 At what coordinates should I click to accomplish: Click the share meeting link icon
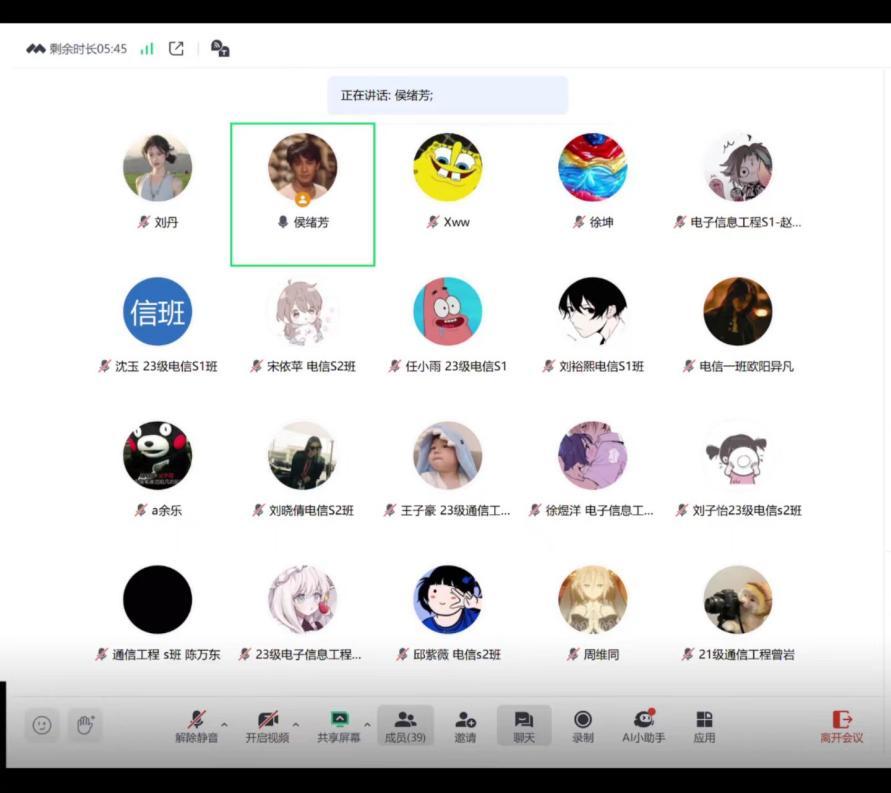click(x=176, y=48)
